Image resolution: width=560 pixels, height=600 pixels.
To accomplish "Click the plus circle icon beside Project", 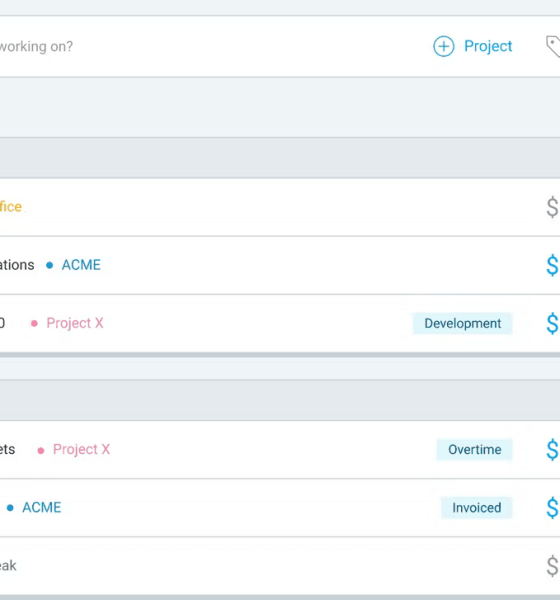I will click(444, 46).
